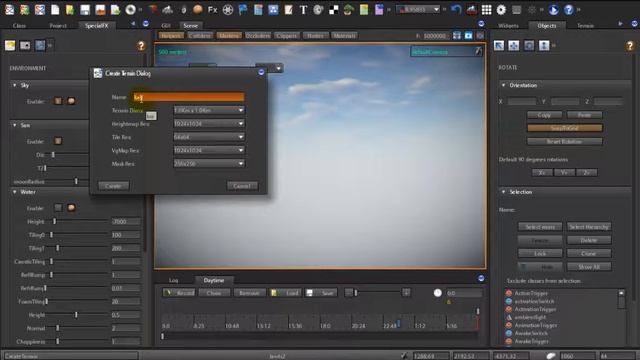Click the Record button in Daytime panel
The image size is (640, 360).
click(179, 293)
